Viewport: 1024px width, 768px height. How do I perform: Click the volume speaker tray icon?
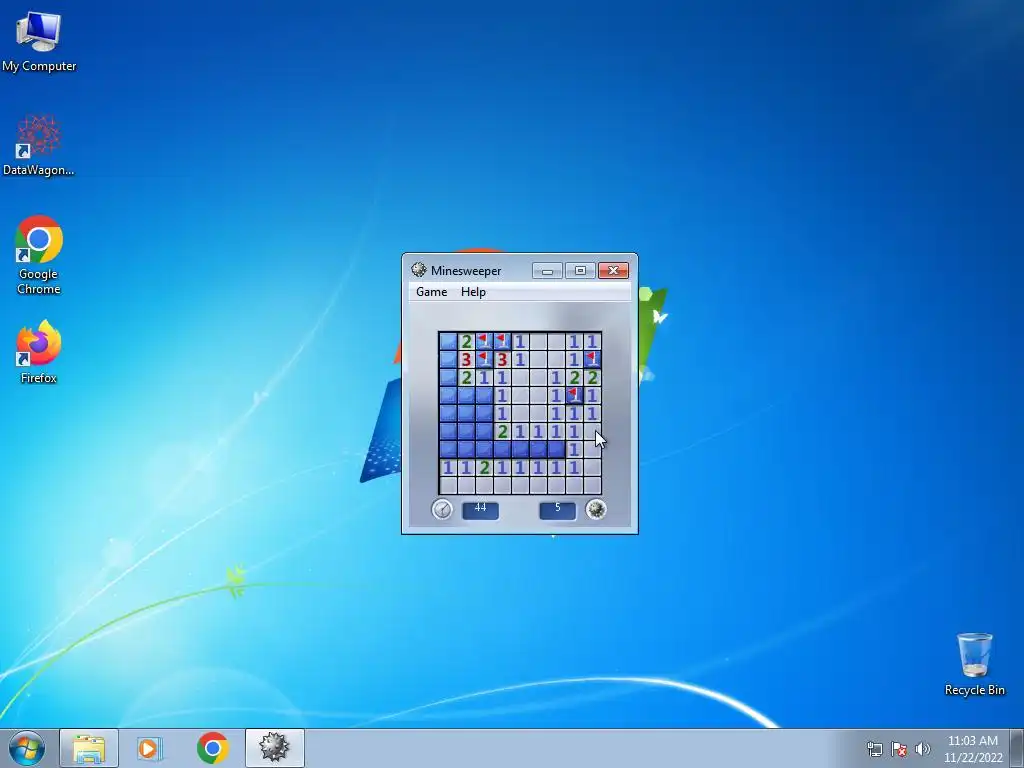(922, 749)
